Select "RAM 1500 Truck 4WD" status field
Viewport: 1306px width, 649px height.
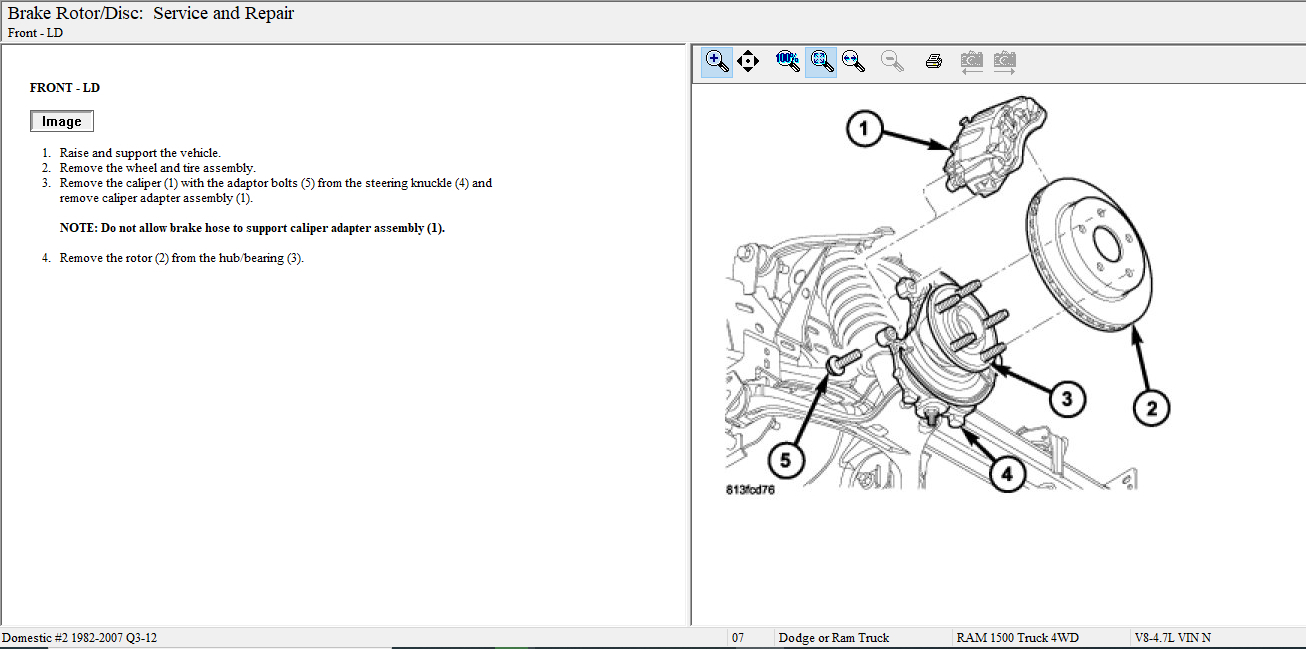click(x=1017, y=638)
